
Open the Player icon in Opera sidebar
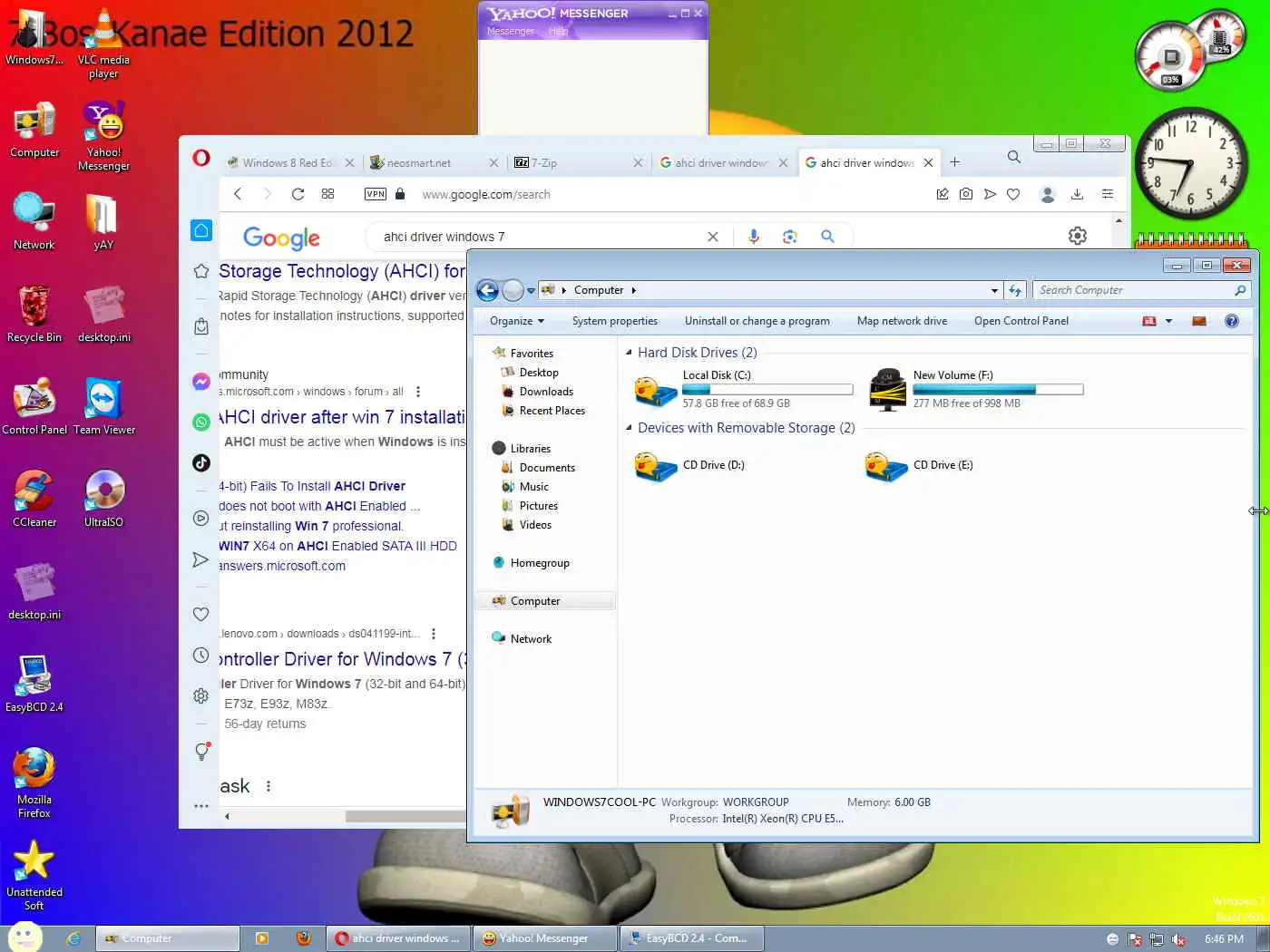point(201,519)
